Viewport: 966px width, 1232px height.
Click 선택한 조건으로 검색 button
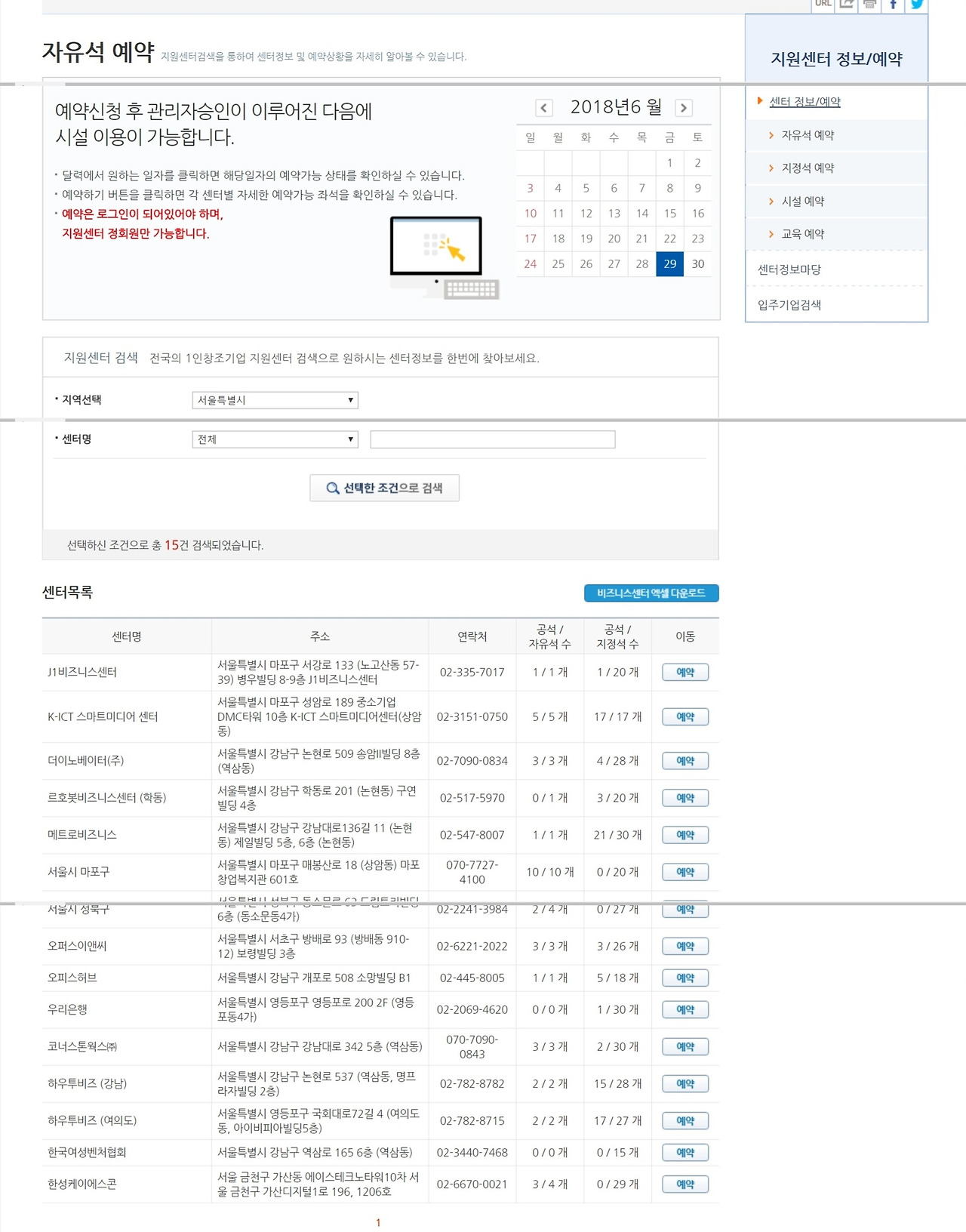(385, 488)
